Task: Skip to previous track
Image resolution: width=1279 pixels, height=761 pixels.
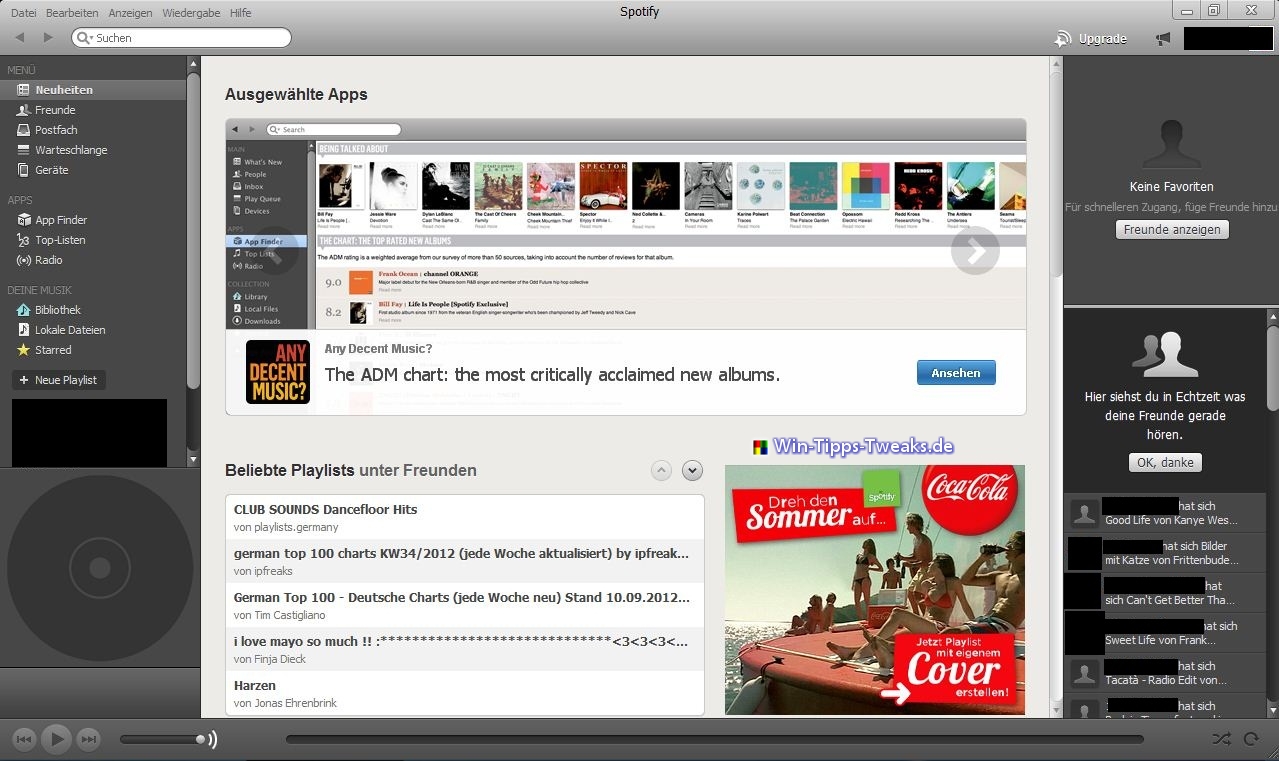Action: tap(24, 740)
